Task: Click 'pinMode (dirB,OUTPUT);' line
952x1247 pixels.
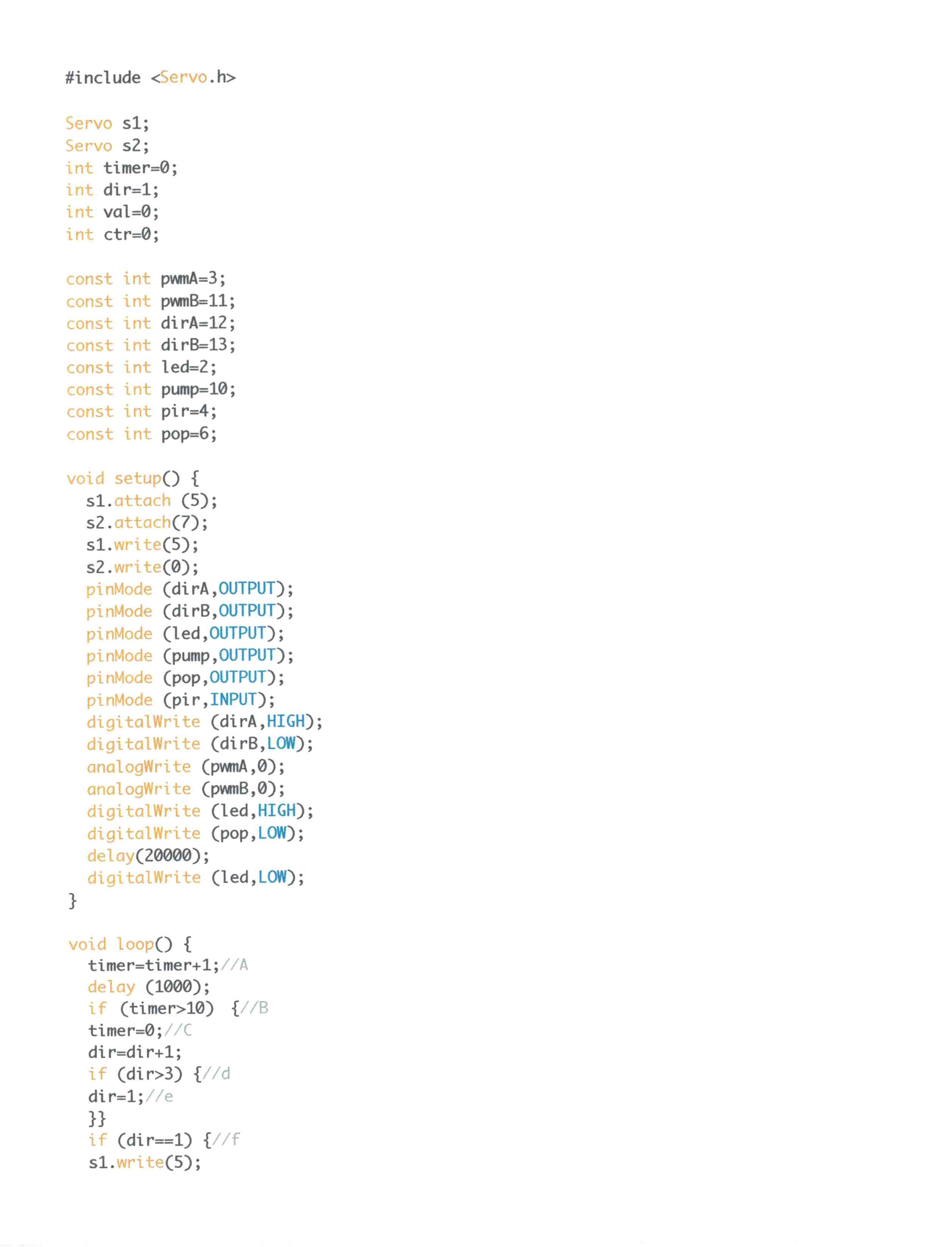Action: pyautogui.click(x=190, y=612)
